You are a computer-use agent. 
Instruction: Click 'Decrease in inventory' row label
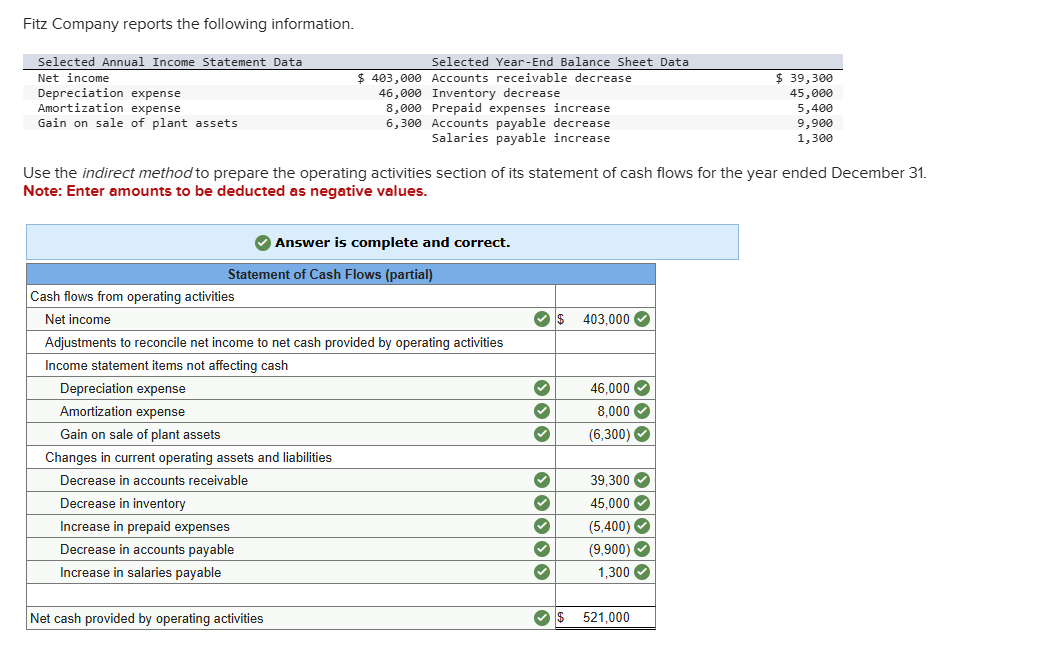123,503
